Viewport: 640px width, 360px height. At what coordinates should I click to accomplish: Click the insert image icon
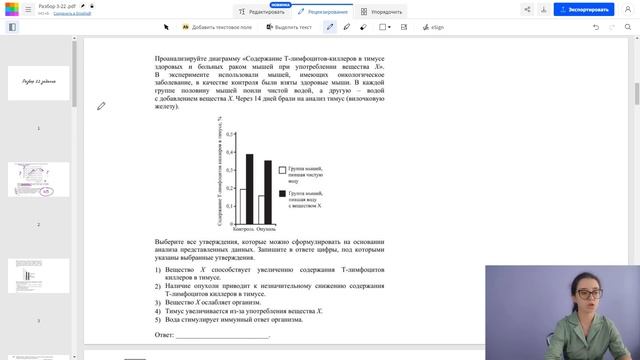404,27
